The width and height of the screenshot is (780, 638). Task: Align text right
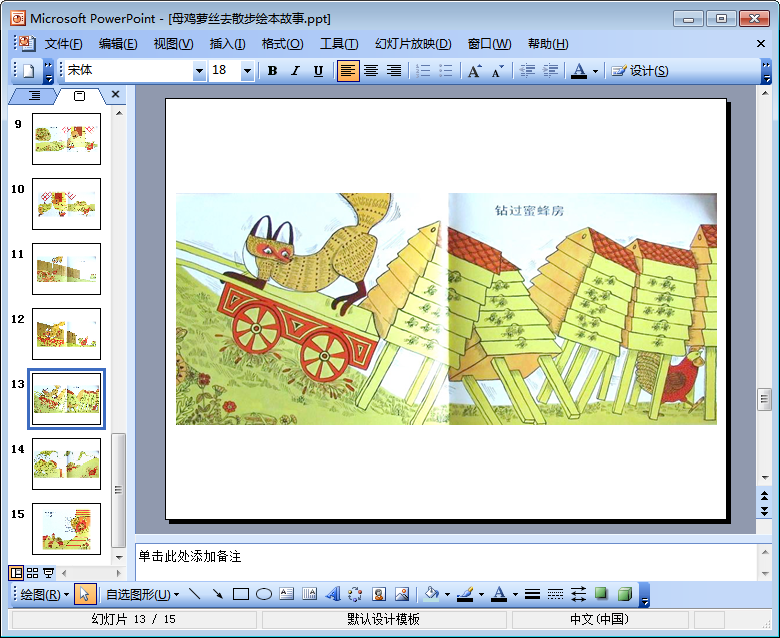393,71
